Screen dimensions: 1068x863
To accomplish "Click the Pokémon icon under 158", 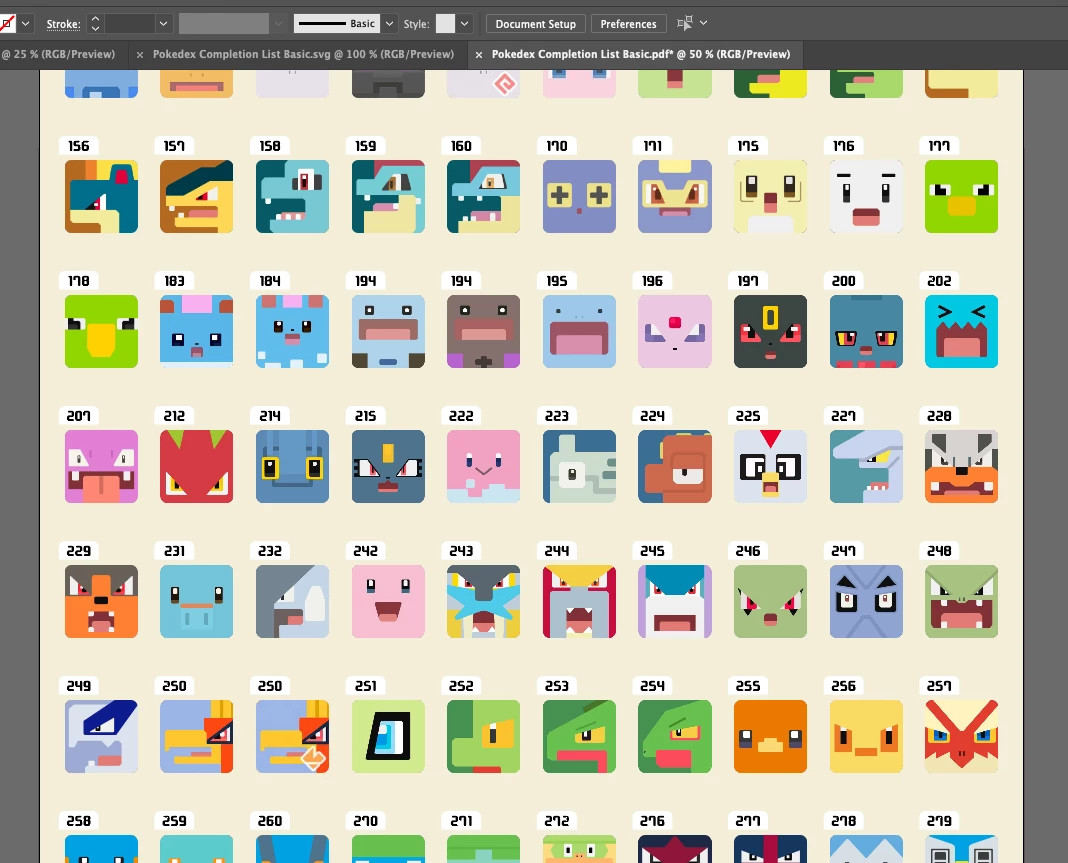I will point(292,196).
